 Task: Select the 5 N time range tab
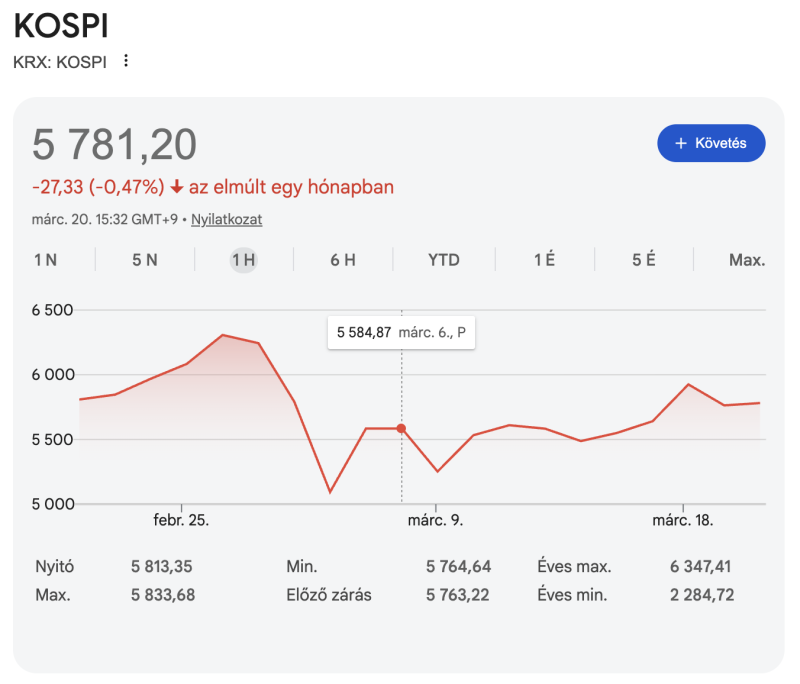(x=145, y=260)
